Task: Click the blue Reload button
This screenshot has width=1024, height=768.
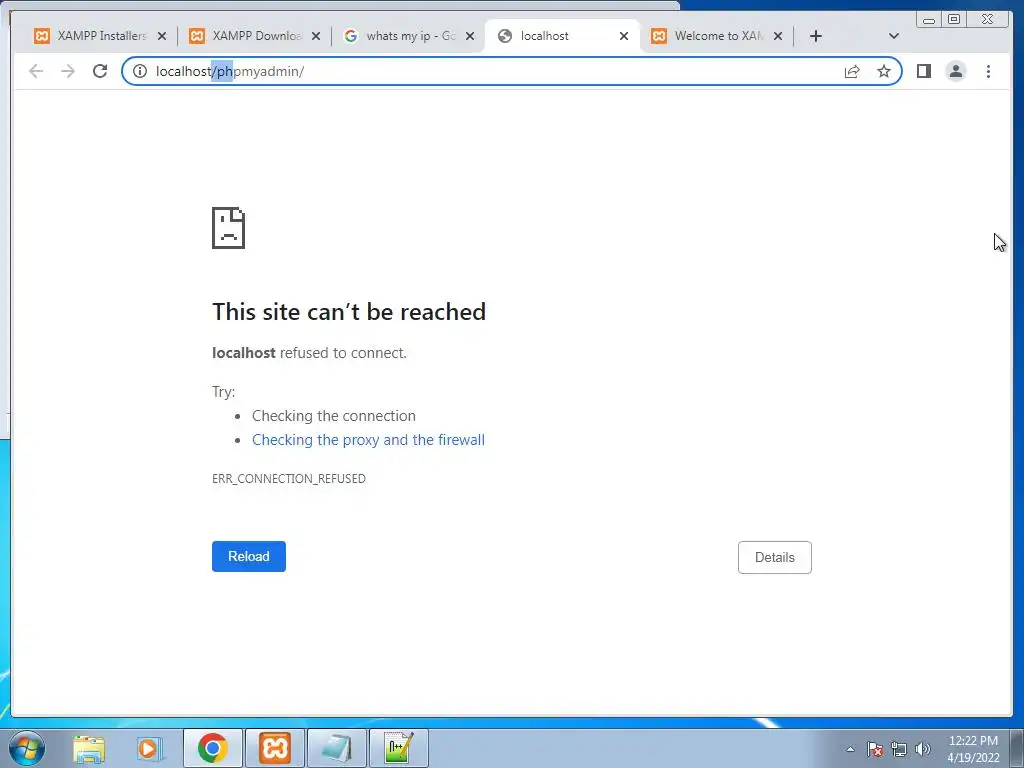Action: coord(249,556)
